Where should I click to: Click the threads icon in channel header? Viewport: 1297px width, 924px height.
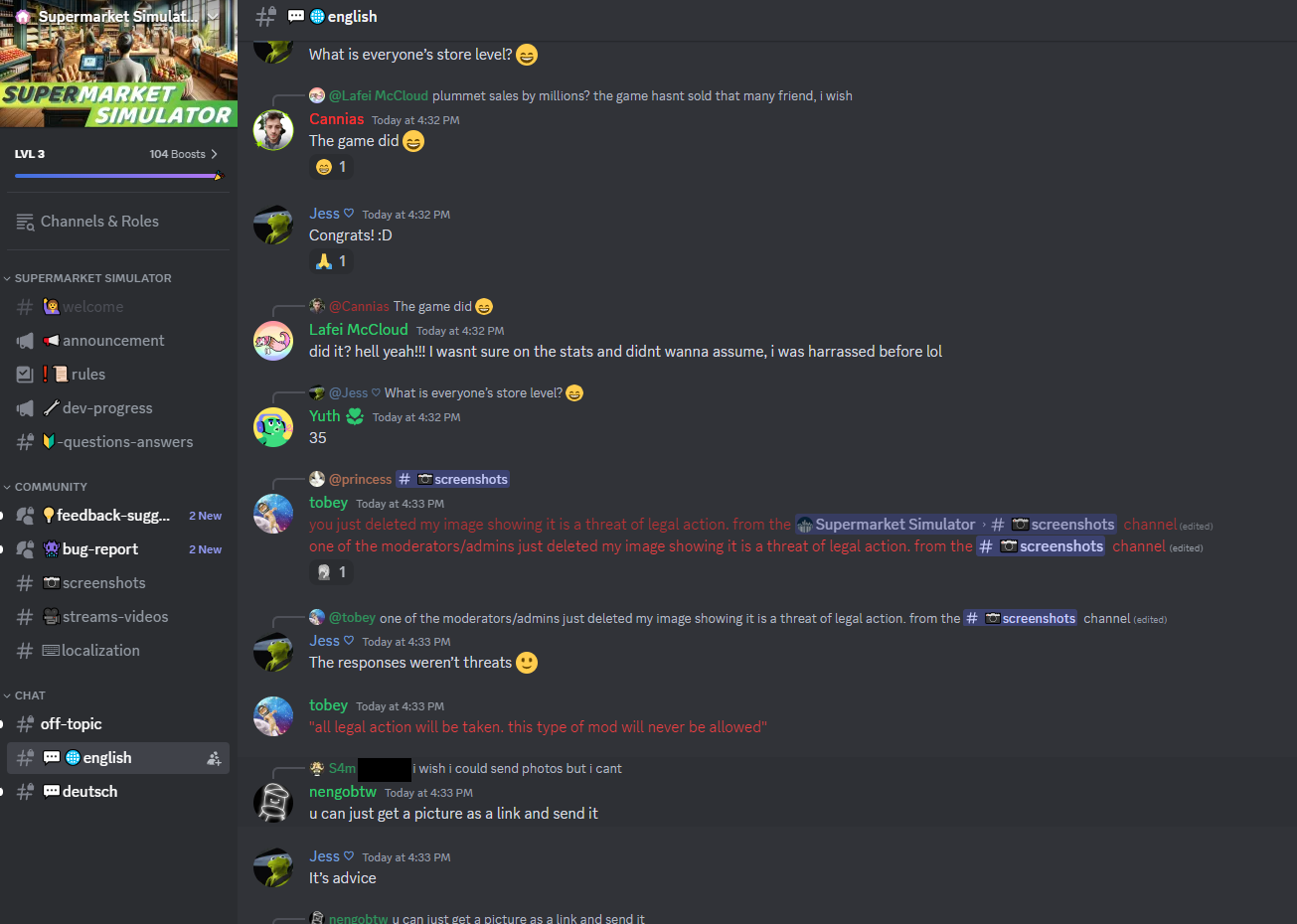pos(265,16)
